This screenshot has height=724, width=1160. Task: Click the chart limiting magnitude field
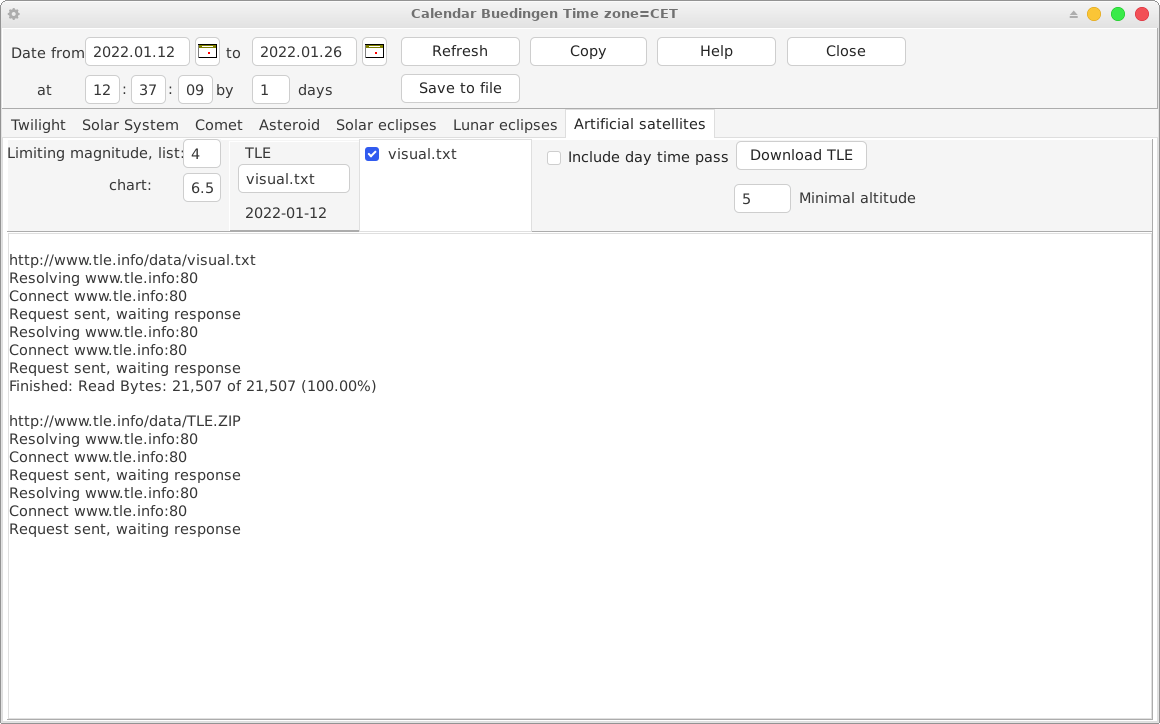(x=202, y=187)
